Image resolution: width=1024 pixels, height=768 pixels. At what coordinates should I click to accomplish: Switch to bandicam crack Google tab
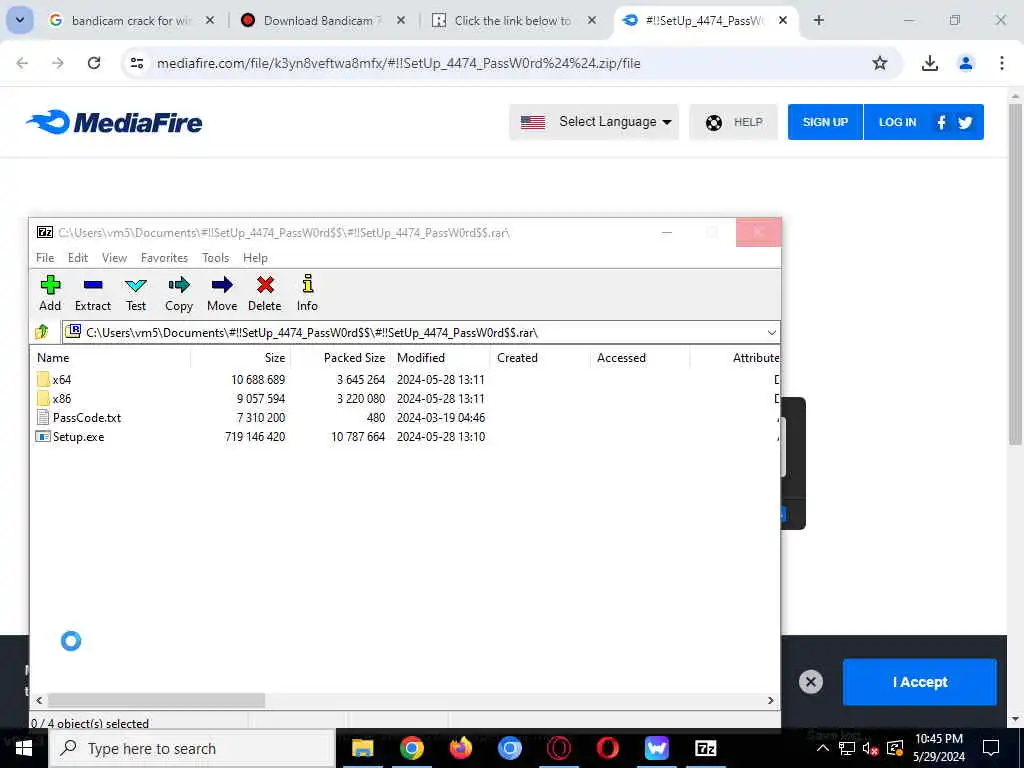click(x=131, y=21)
